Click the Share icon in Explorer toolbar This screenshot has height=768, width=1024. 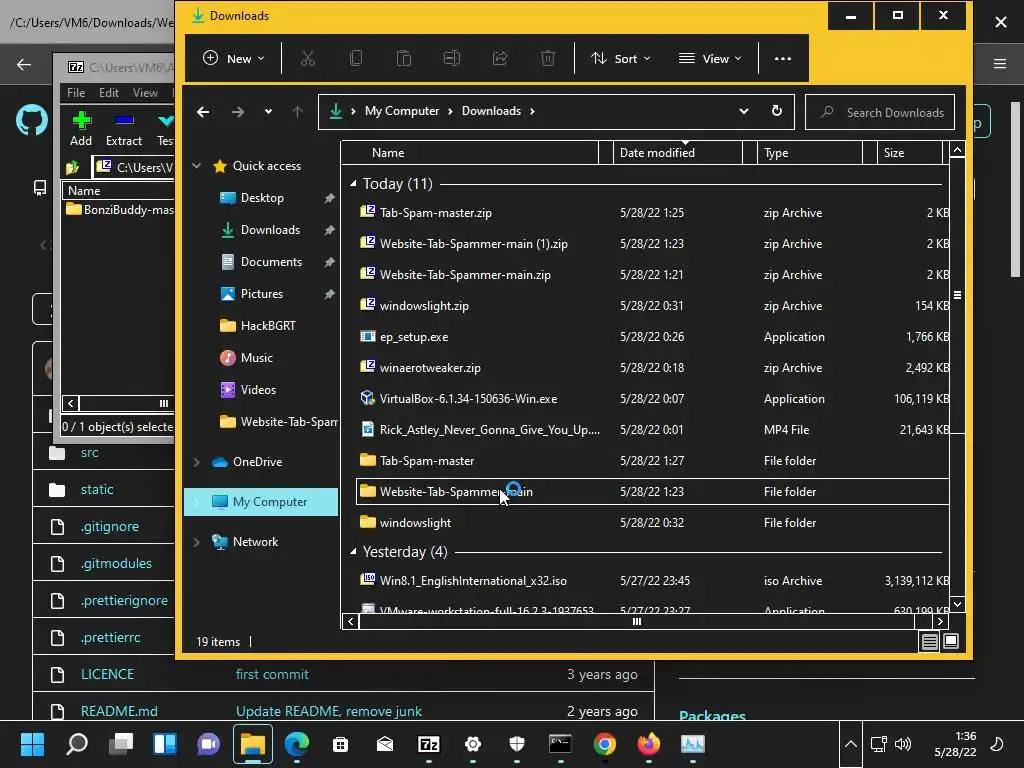(x=500, y=59)
